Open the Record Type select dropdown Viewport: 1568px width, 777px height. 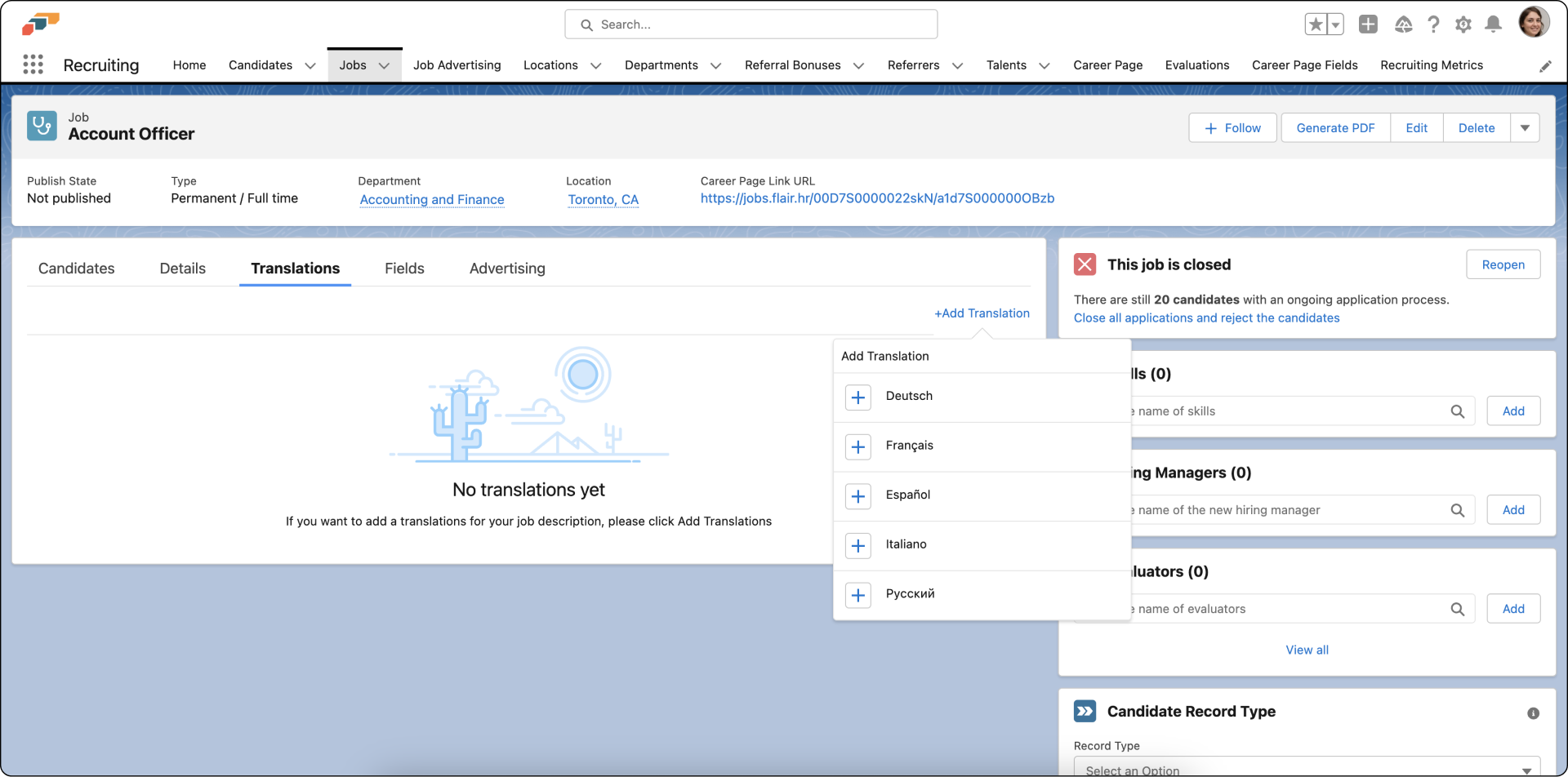coord(1307,769)
